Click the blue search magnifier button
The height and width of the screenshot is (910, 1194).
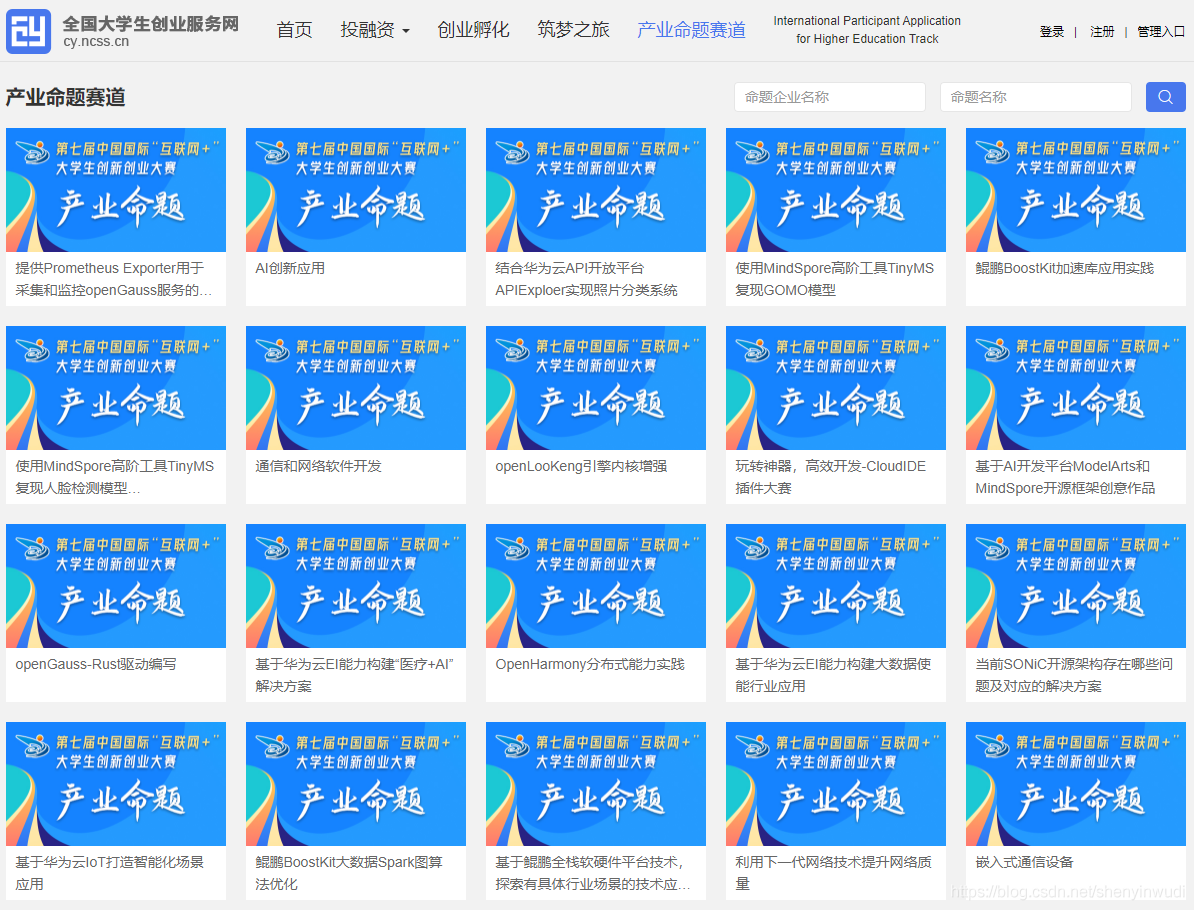click(x=1165, y=97)
